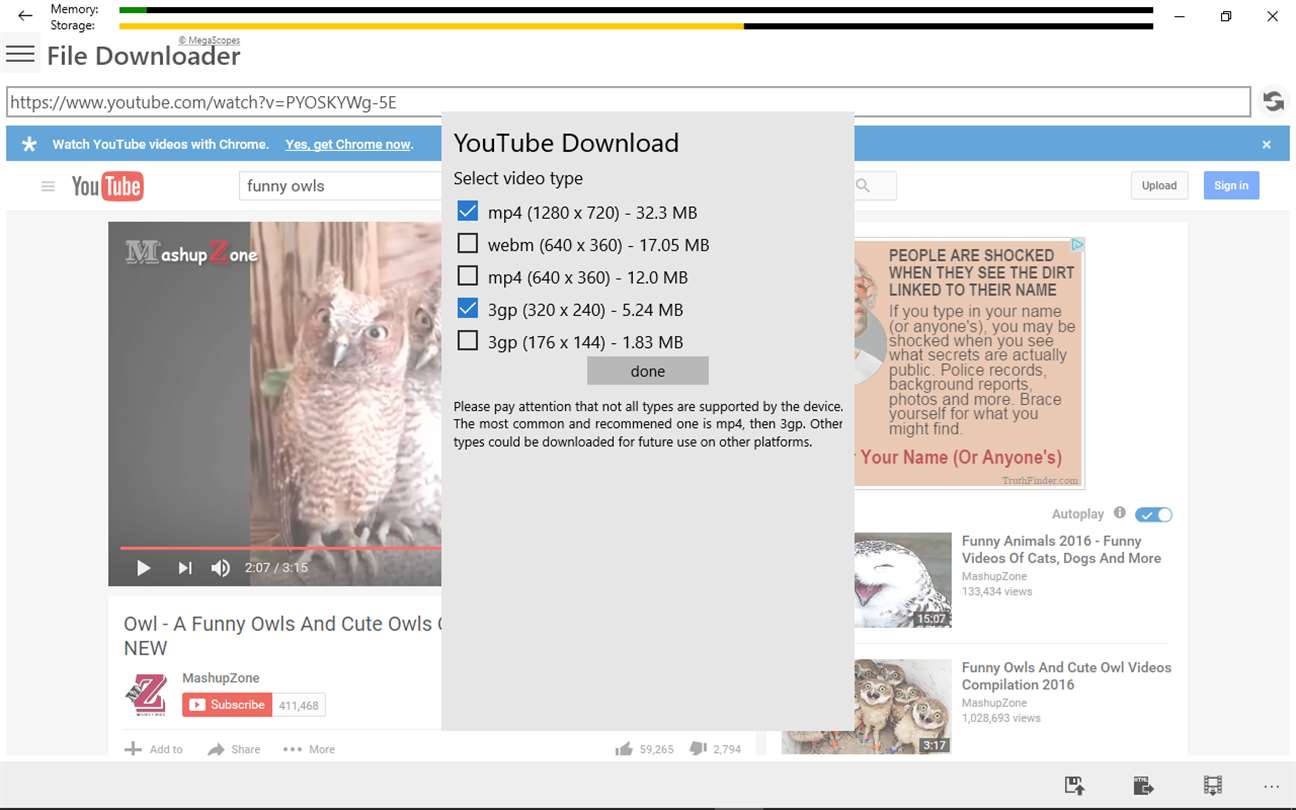Open the File Downloader hamburger menu
The image size is (1296, 810).
tap(20, 54)
